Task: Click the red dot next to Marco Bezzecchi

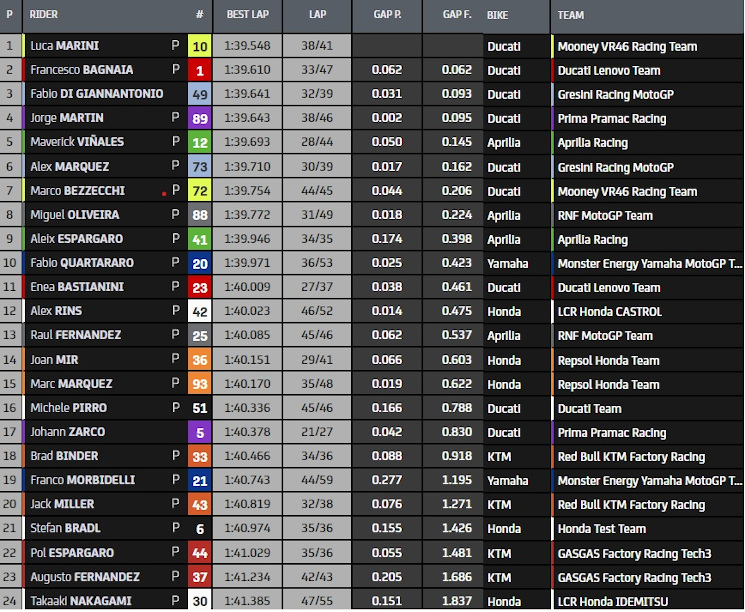Action: (x=164, y=191)
